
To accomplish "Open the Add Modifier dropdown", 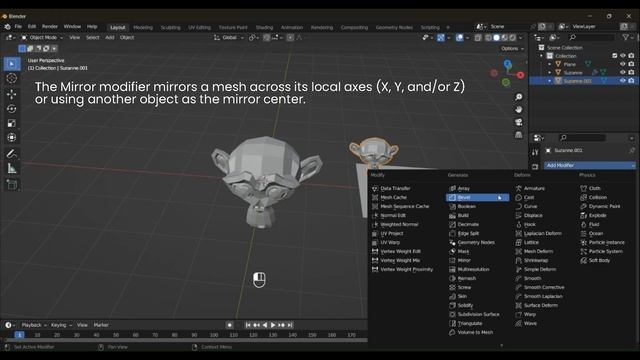I will point(590,165).
